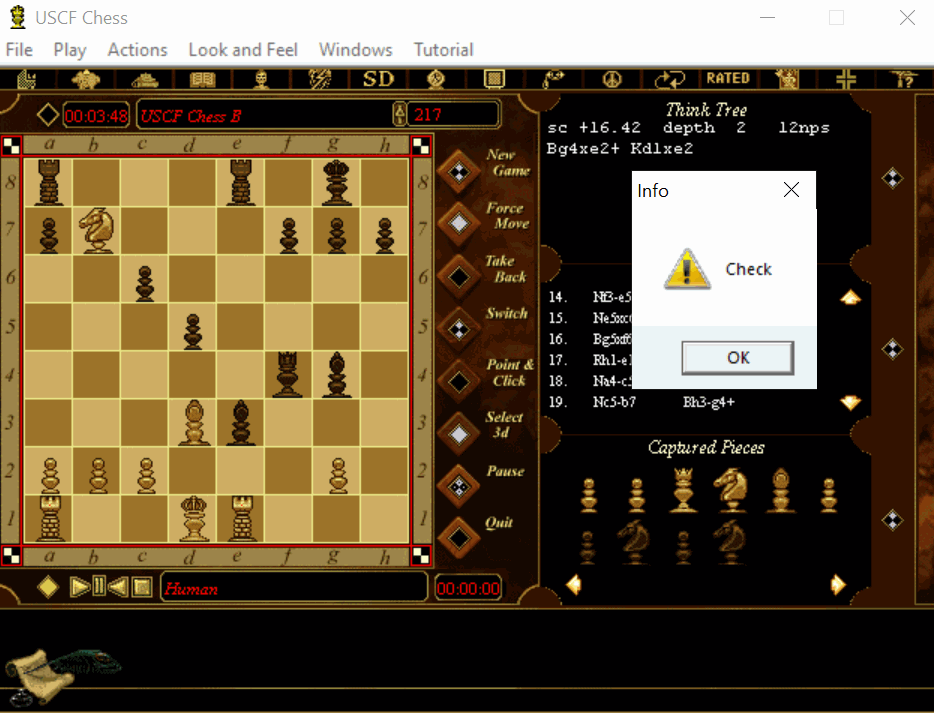Click the rewind arrow below the board
Viewport: 934px width, 713px height.
click(118, 587)
